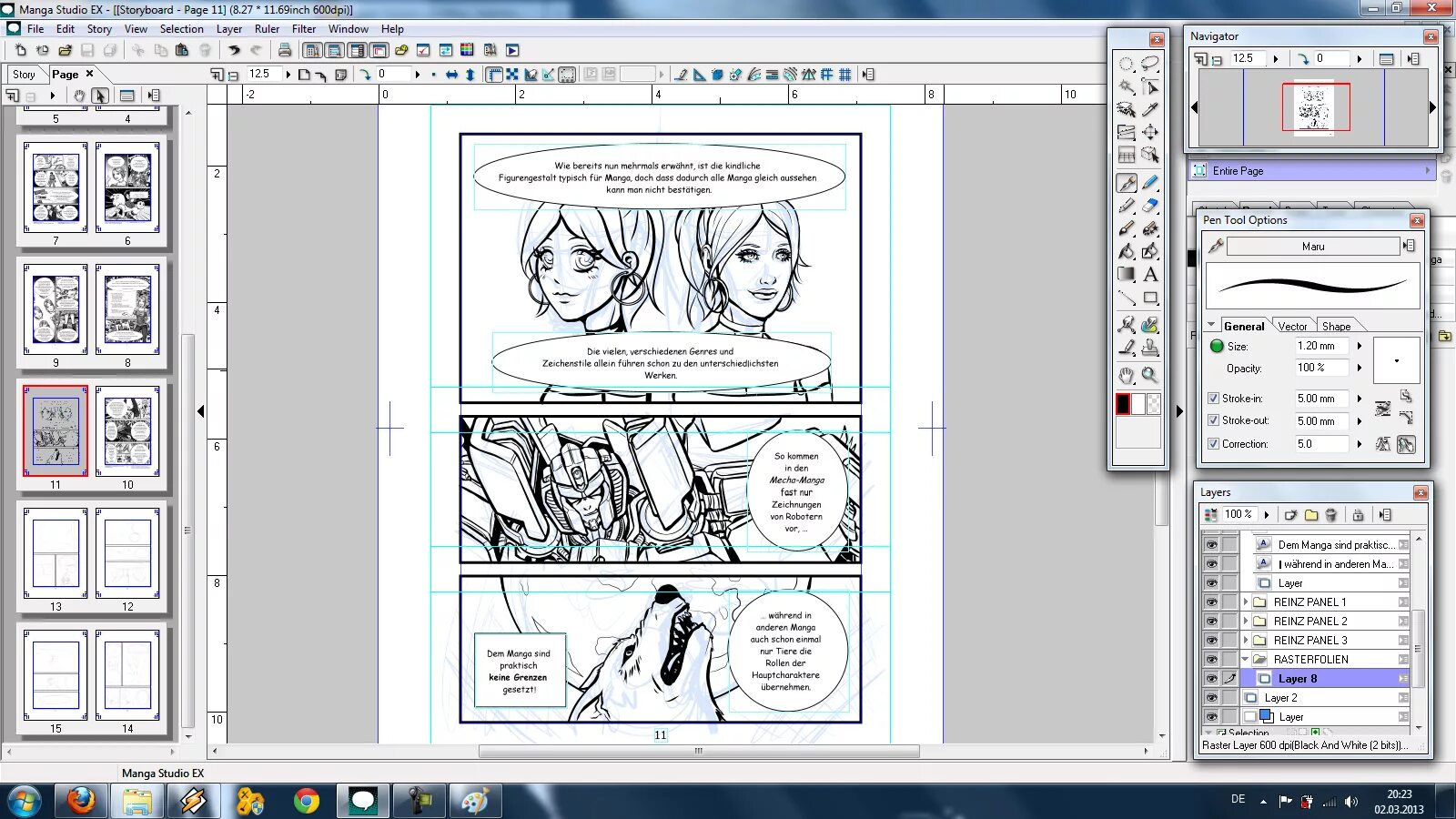Select the Eraser tool
The width and height of the screenshot is (1456, 819).
(1150, 206)
